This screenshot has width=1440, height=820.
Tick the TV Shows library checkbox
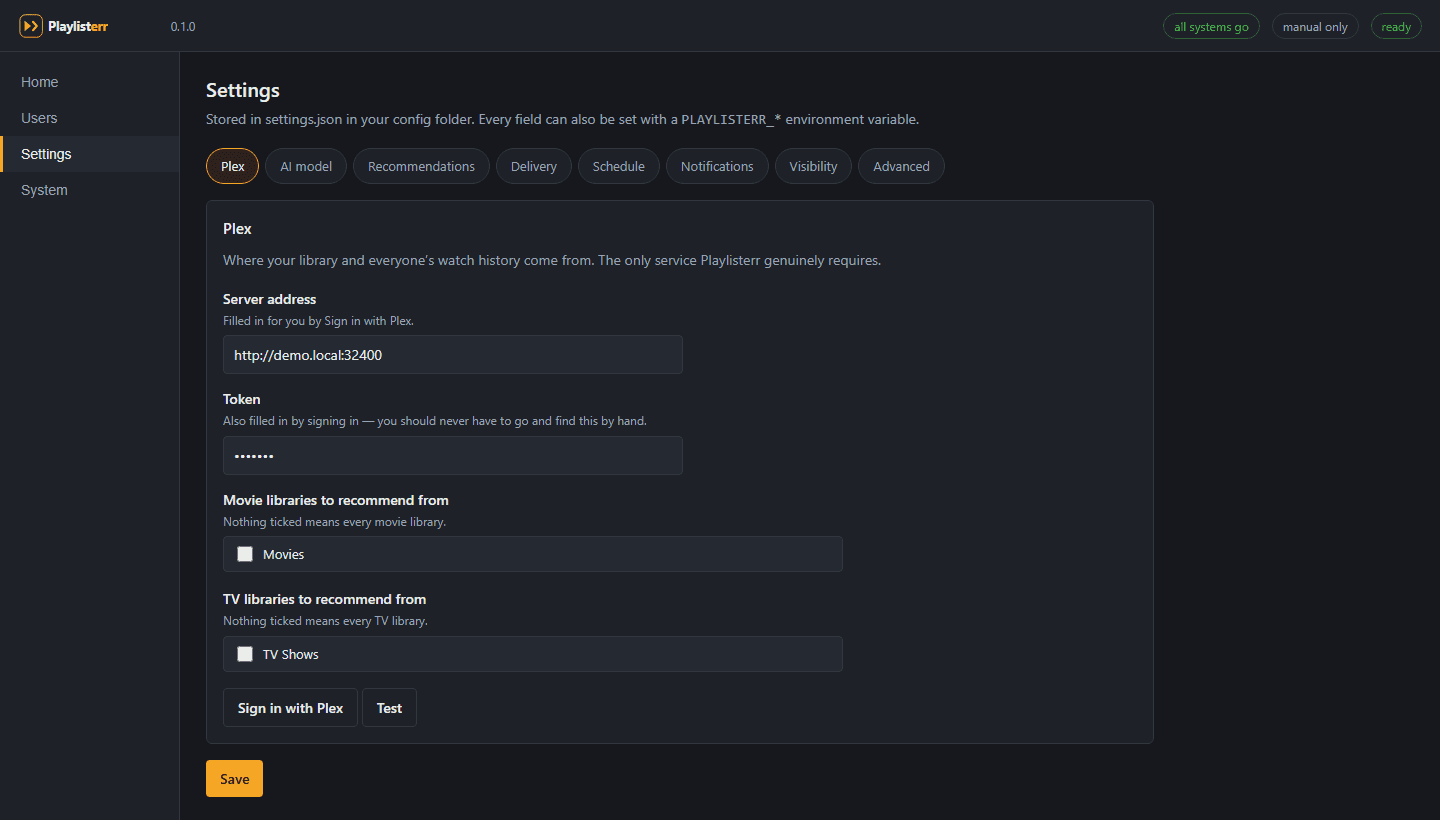245,654
